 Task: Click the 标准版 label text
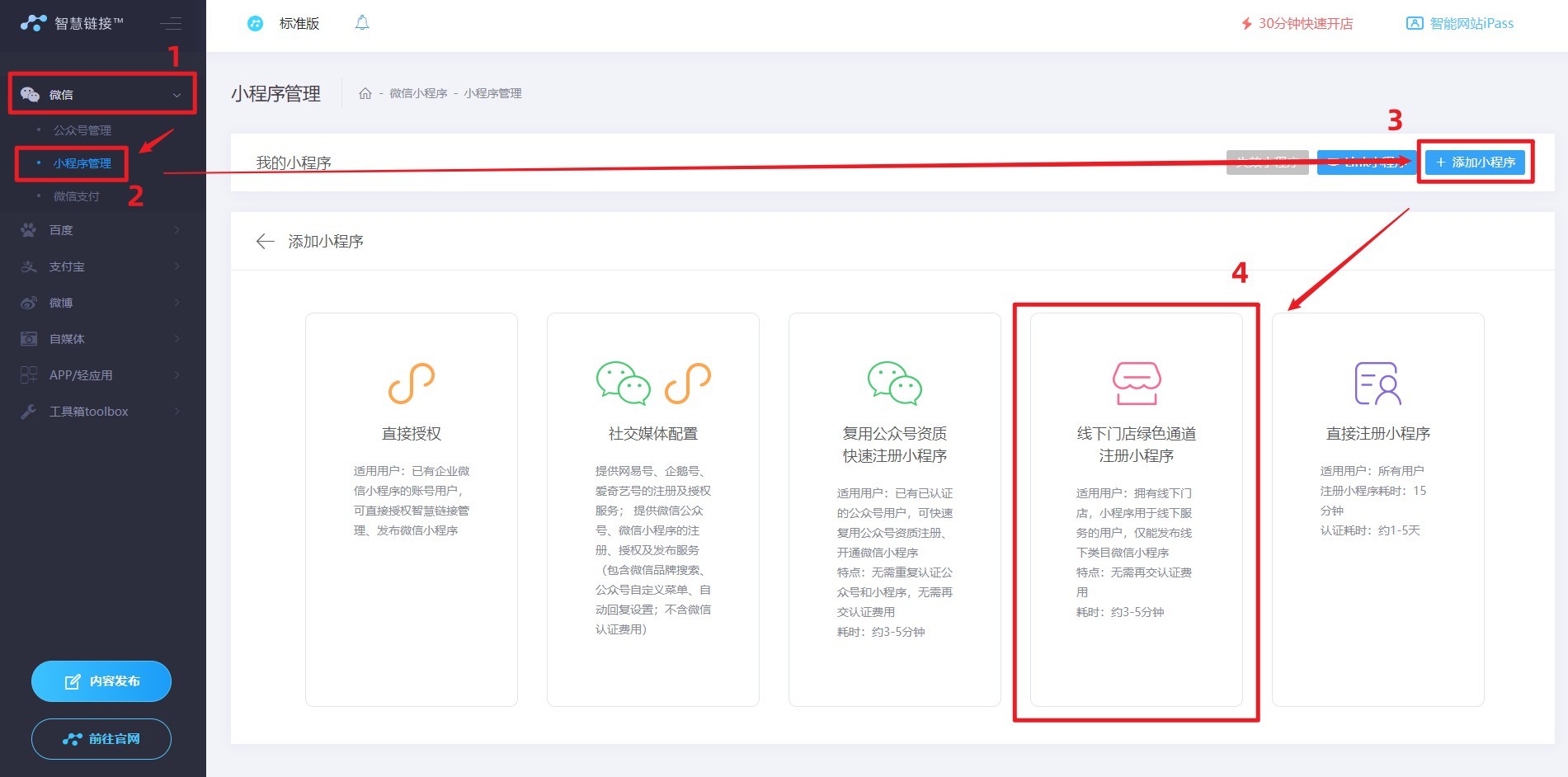(x=299, y=23)
